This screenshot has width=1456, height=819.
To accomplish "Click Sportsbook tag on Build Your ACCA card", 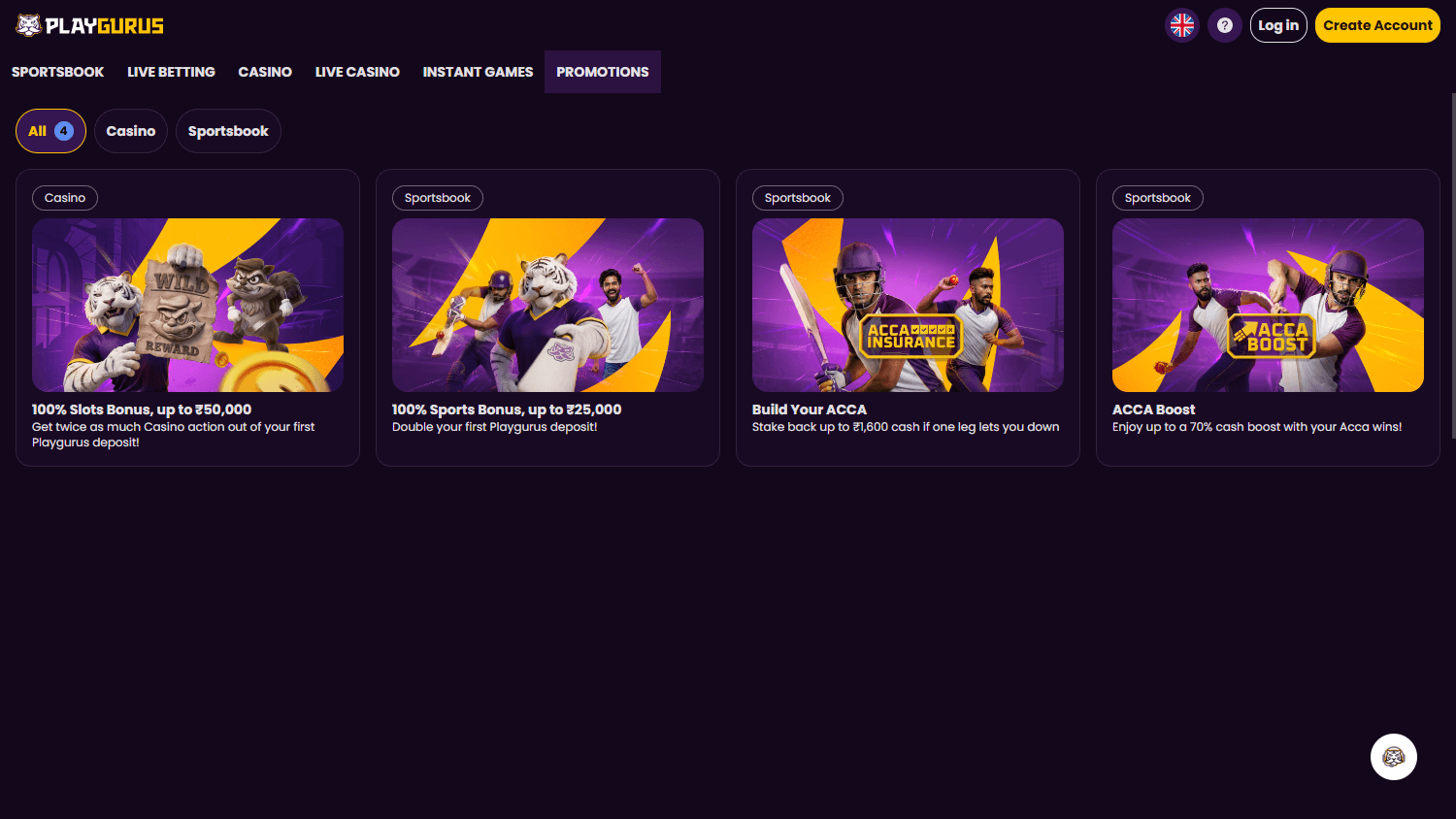I will coord(798,198).
